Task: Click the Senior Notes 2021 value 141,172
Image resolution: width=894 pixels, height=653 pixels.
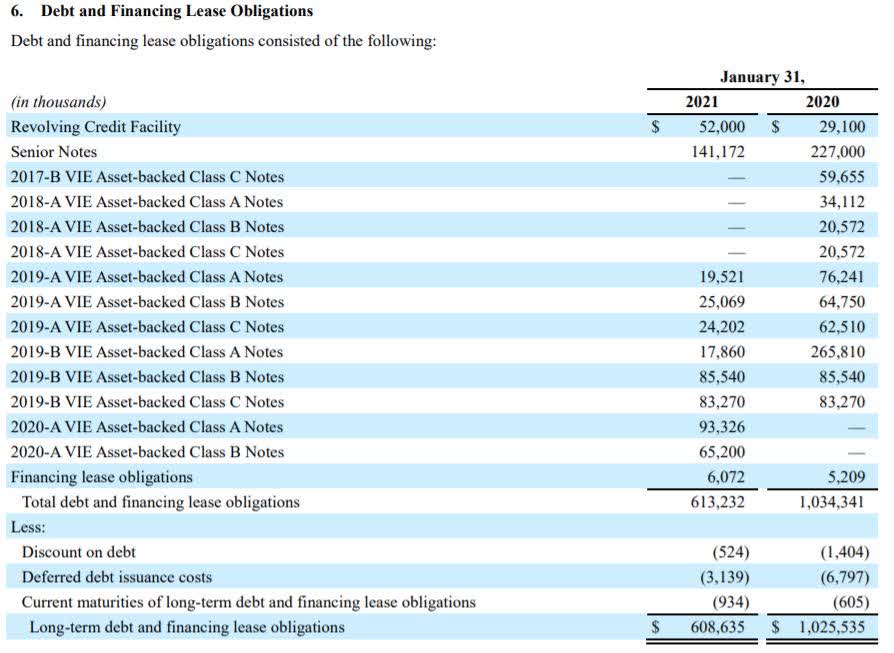Action: [x=717, y=152]
